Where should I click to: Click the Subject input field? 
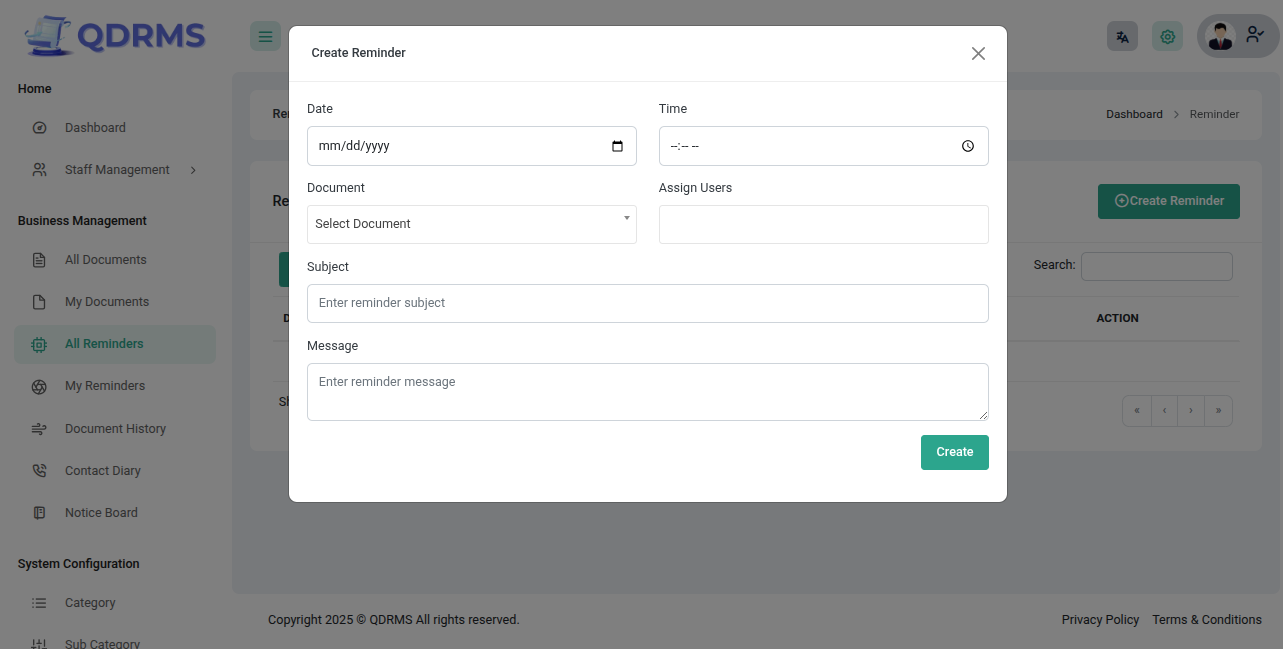tap(647, 303)
